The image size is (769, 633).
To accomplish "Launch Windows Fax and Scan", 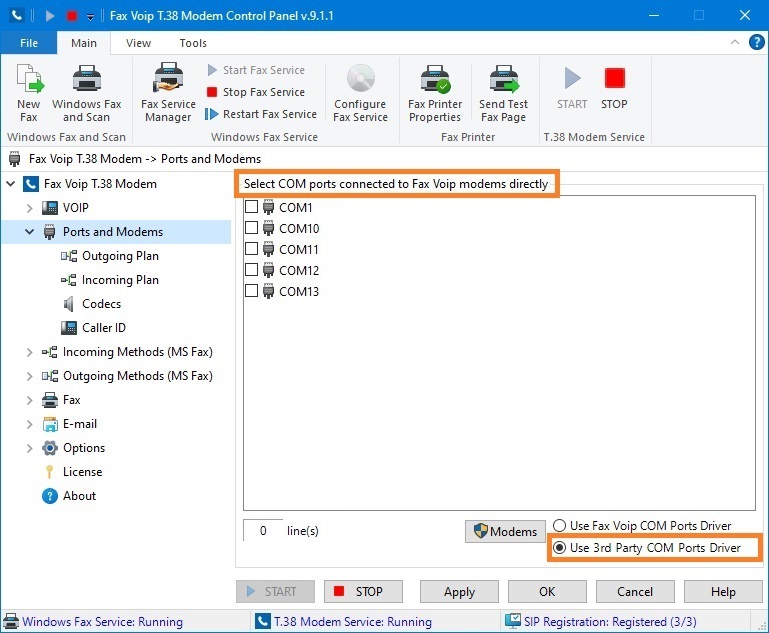I will point(87,93).
